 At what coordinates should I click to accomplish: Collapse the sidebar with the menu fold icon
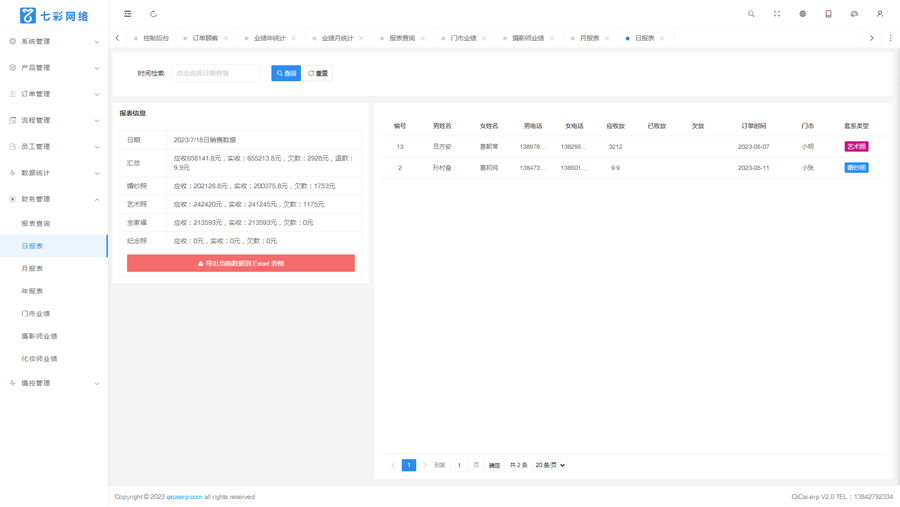click(x=127, y=14)
